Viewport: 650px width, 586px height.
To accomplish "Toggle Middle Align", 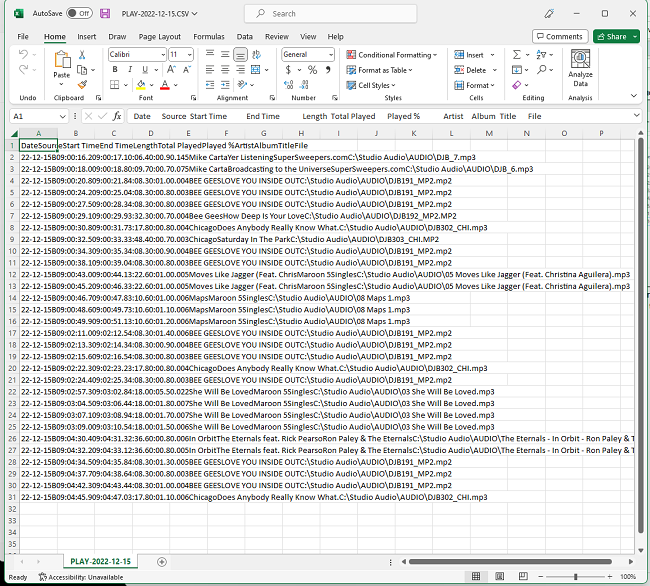I will [x=225, y=54].
